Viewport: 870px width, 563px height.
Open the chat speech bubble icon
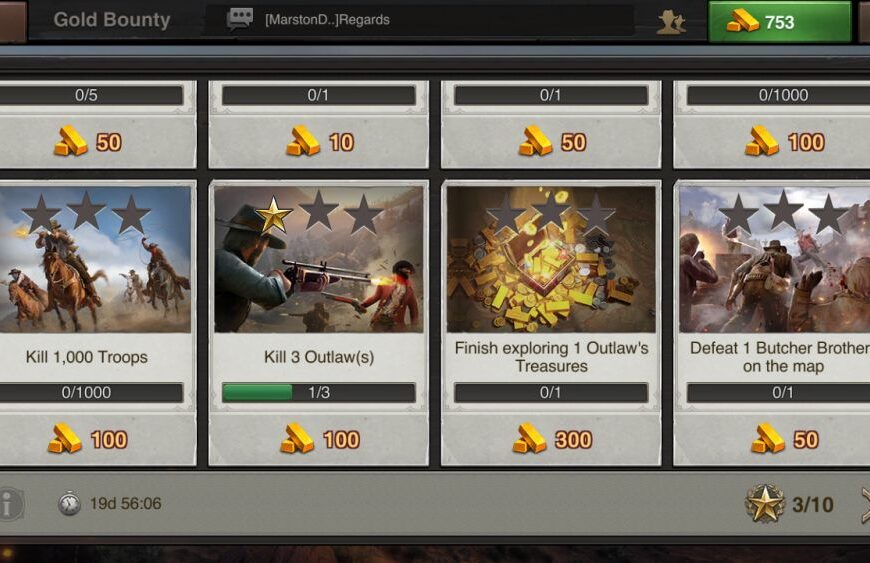(x=240, y=19)
